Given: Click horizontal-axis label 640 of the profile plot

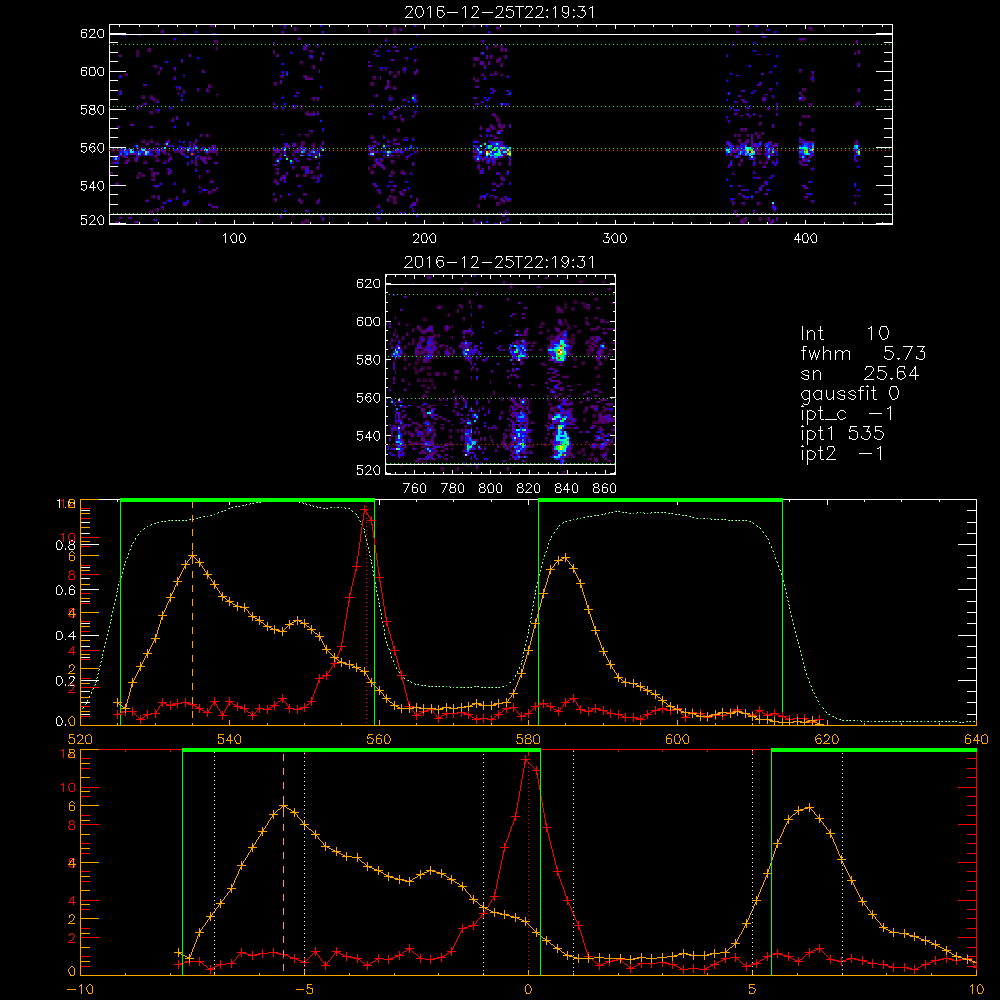Looking at the screenshot, I should 976,739.
